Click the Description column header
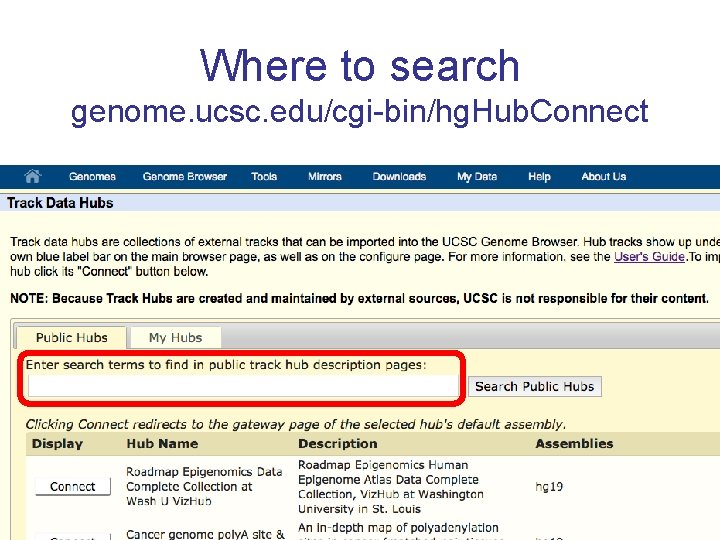Viewport: 720px width, 540px height. (338, 444)
